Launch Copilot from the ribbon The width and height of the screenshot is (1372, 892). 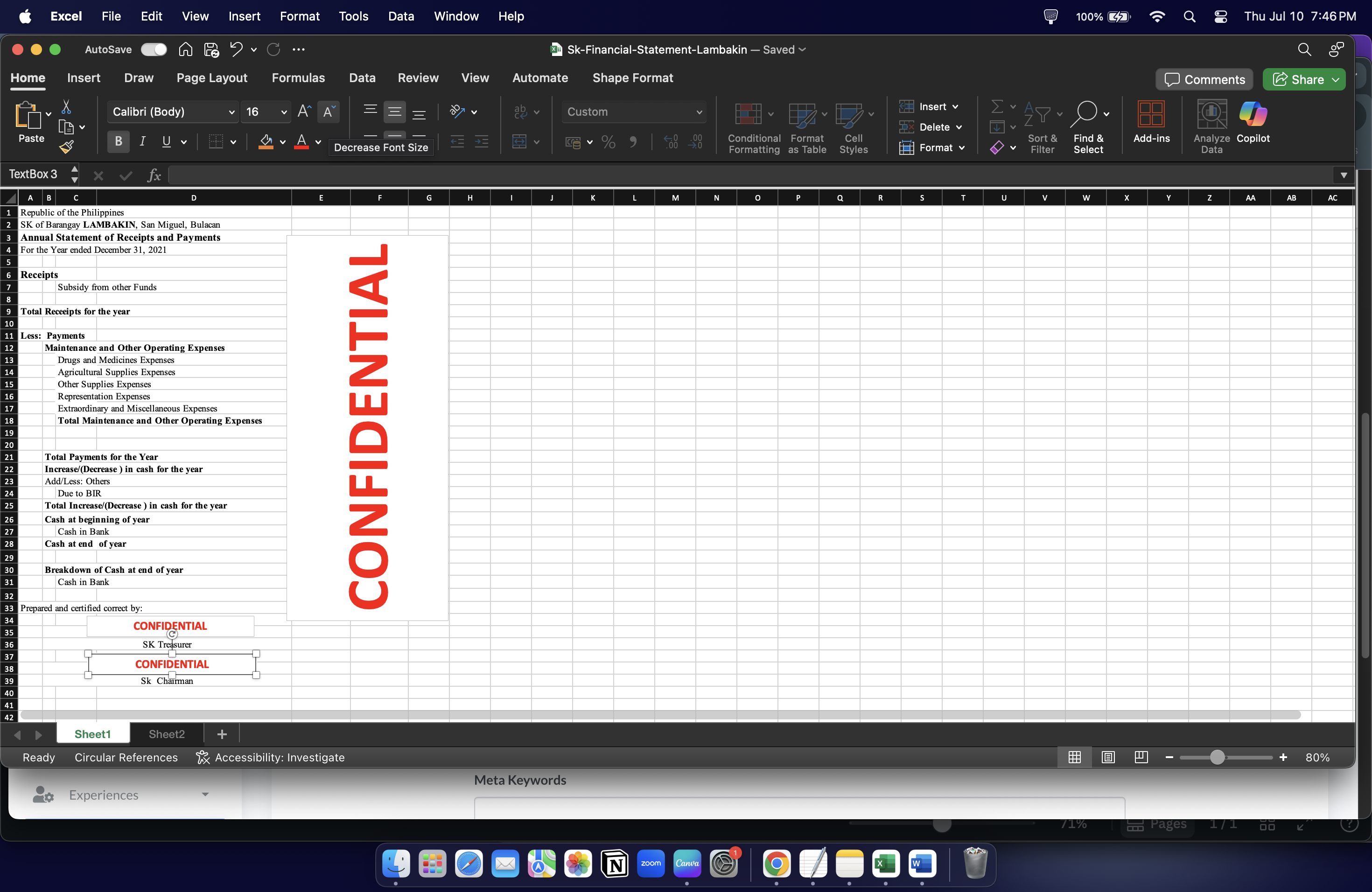tap(1253, 122)
